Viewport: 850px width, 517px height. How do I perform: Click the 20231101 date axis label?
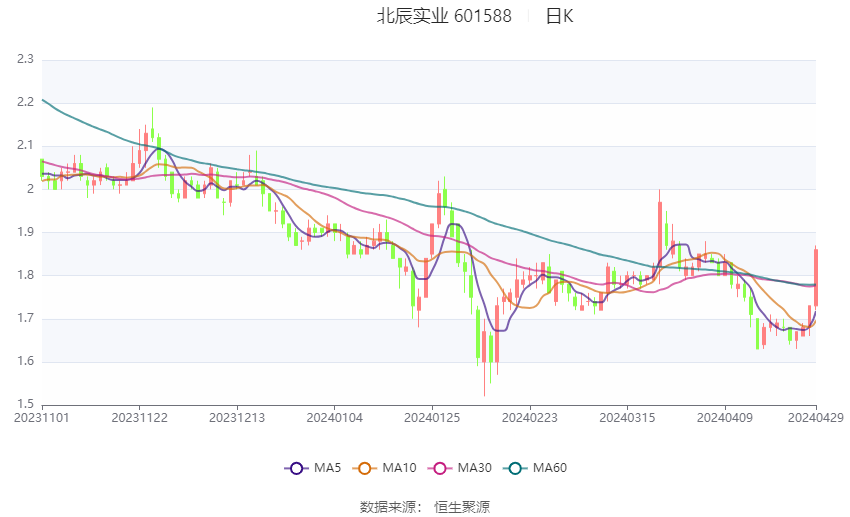(x=41, y=417)
